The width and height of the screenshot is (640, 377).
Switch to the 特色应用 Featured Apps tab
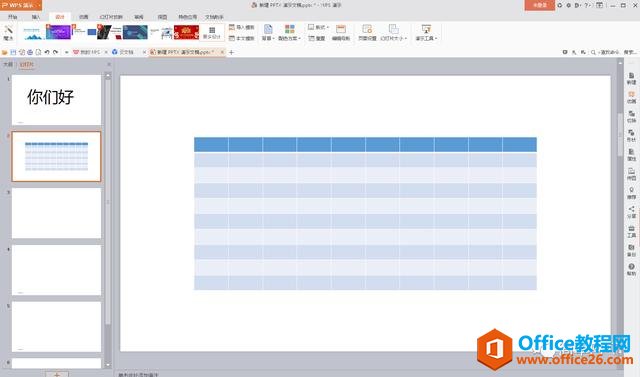coord(187,17)
